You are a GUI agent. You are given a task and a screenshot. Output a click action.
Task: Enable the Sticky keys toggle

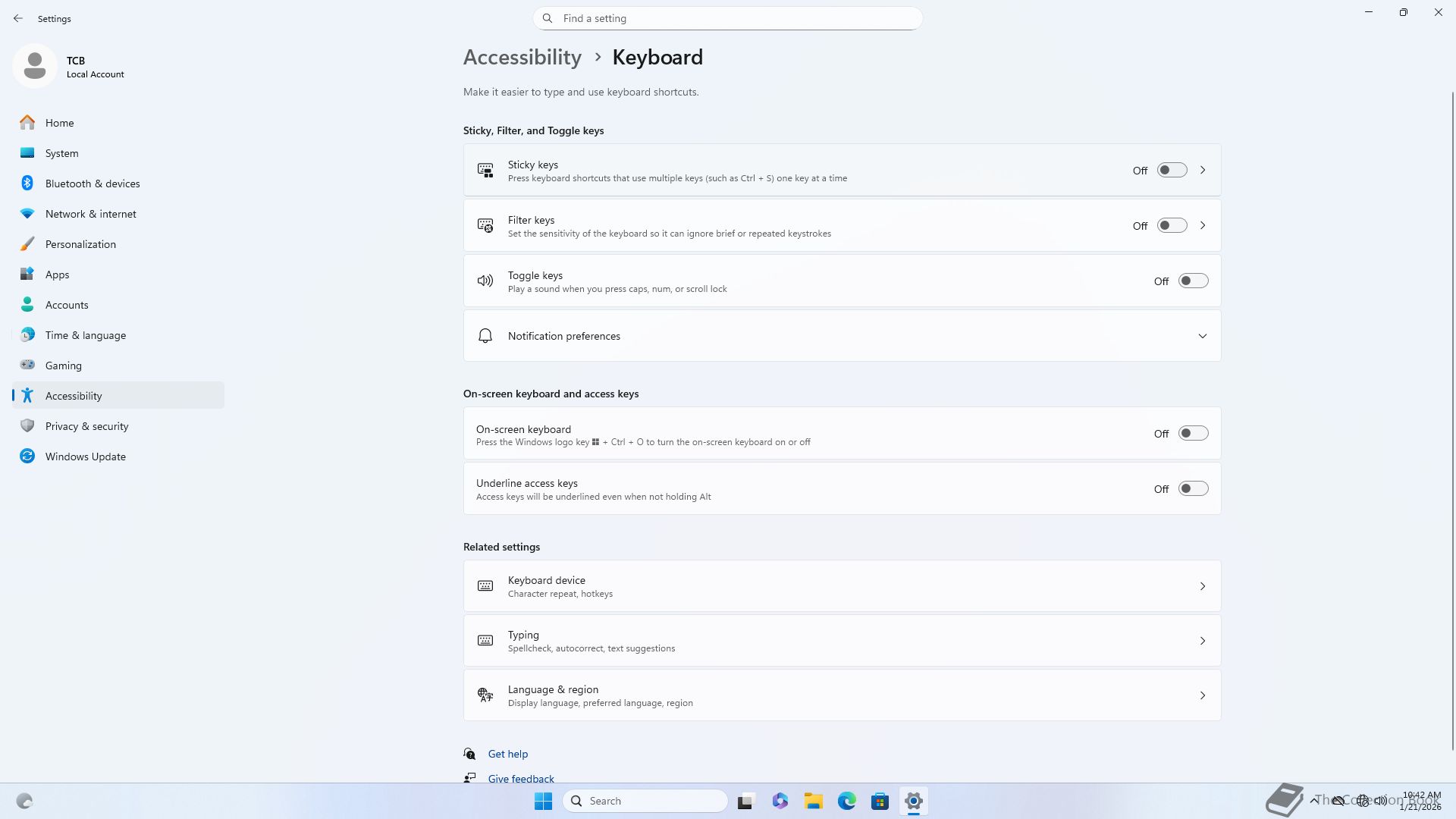(x=1172, y=171)
